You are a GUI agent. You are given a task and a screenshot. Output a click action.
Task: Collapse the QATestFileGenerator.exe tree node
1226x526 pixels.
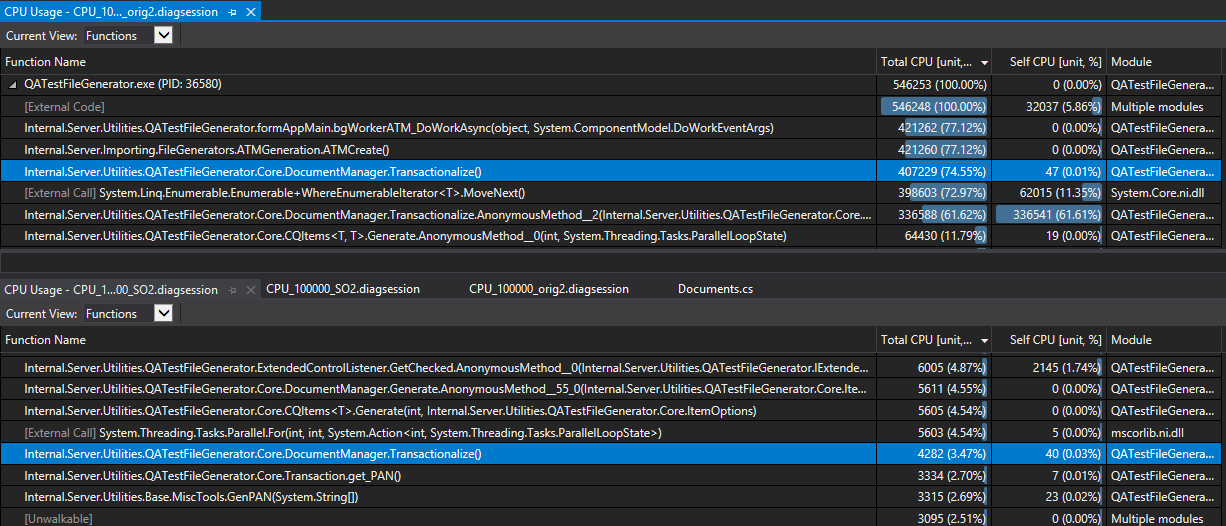click(x=13, y=85)
